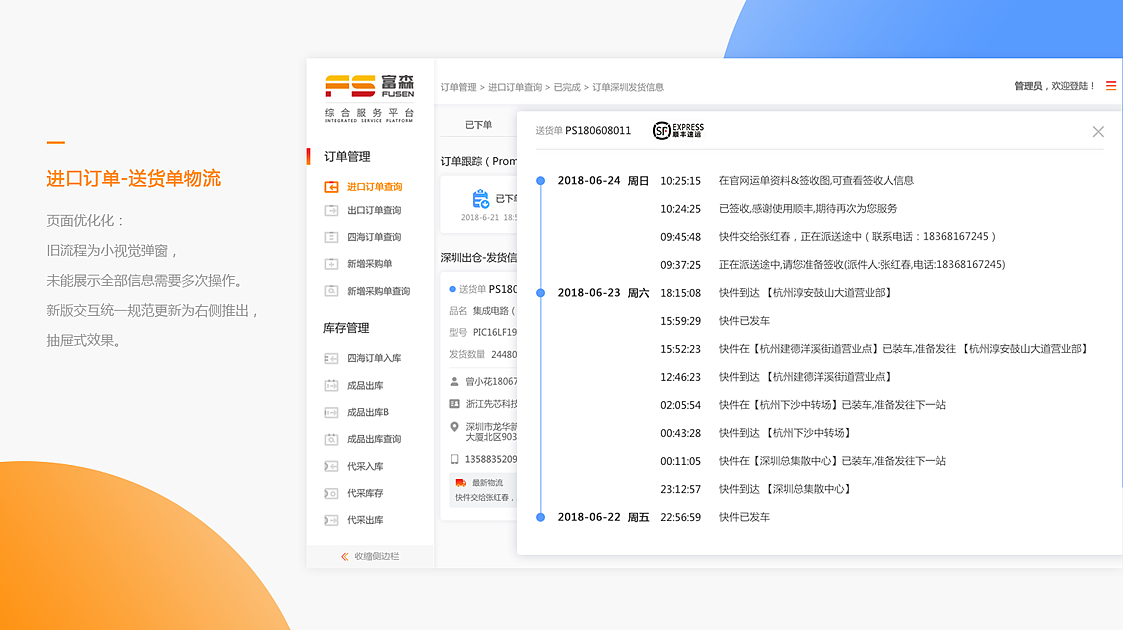1123x630 pixels.
Task: Click the 最新物流 summary box
Action: [483, 490]
